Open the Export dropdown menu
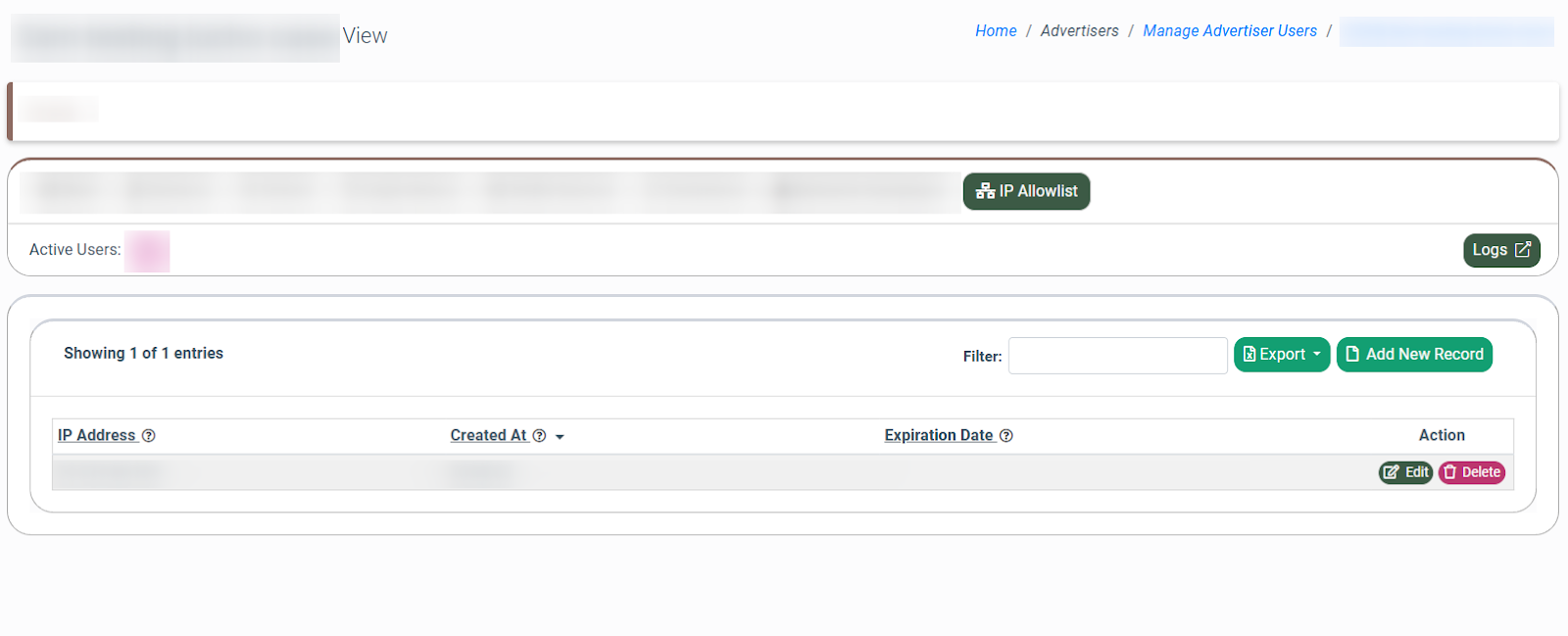This screenshot has height=636, width=1568. click(x=1281, y=355)
